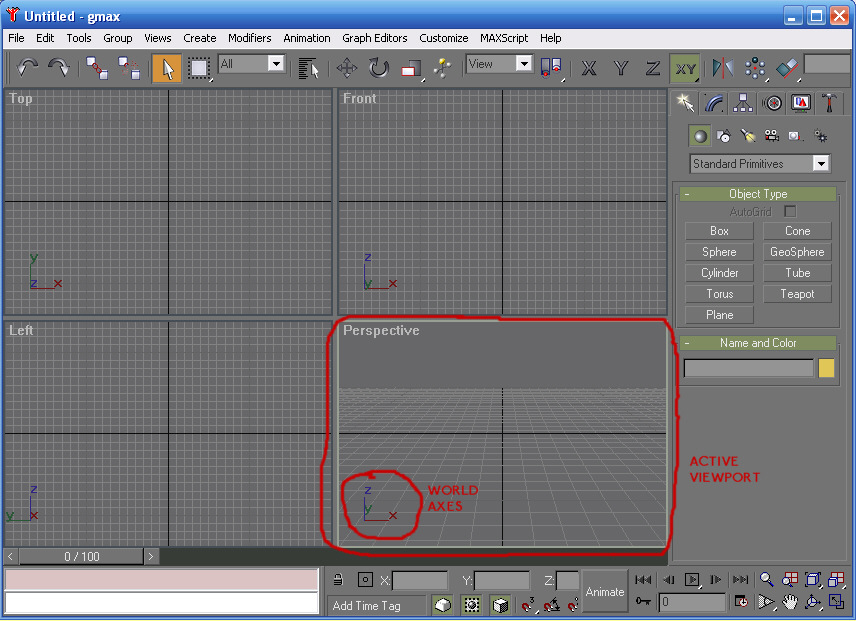Open the selection filter All dropdown
Image resolution: width=856 pixels, height=621 pixels.
pyautogui.click(x=276, y=63)
